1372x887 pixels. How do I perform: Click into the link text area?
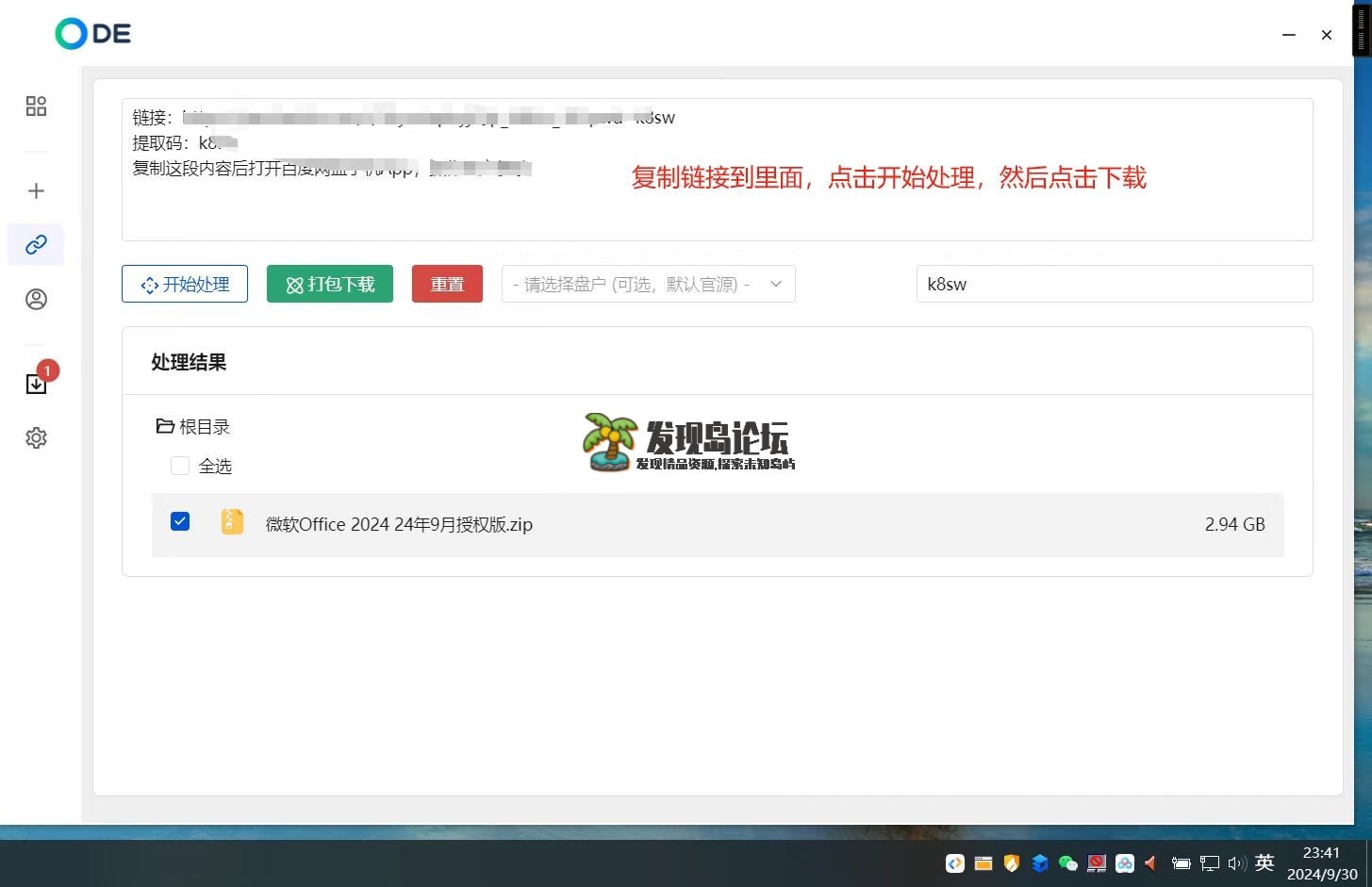pyautogui.click(x=717, y=170)
